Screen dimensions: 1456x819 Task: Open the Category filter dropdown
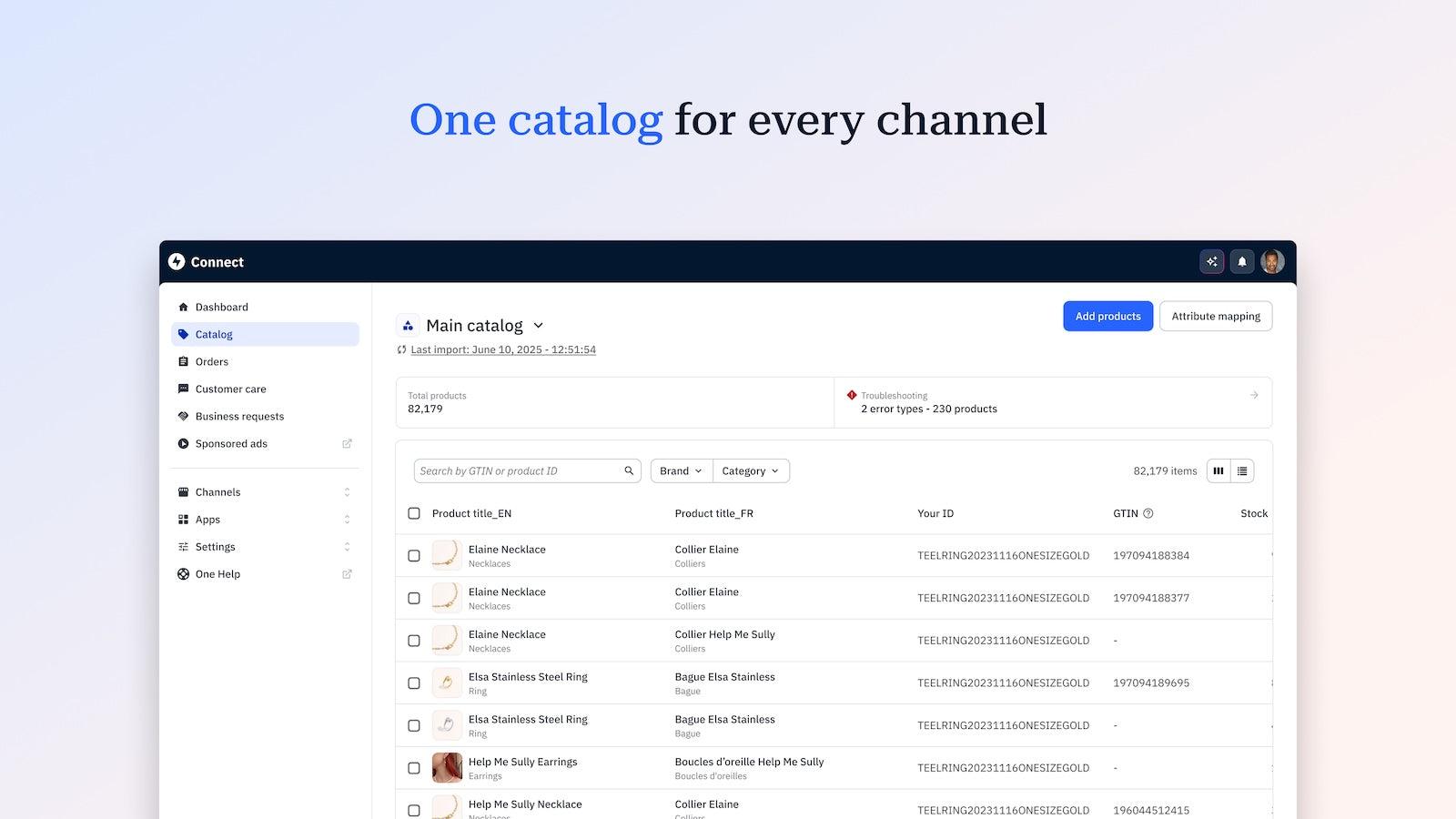[751, 470]
